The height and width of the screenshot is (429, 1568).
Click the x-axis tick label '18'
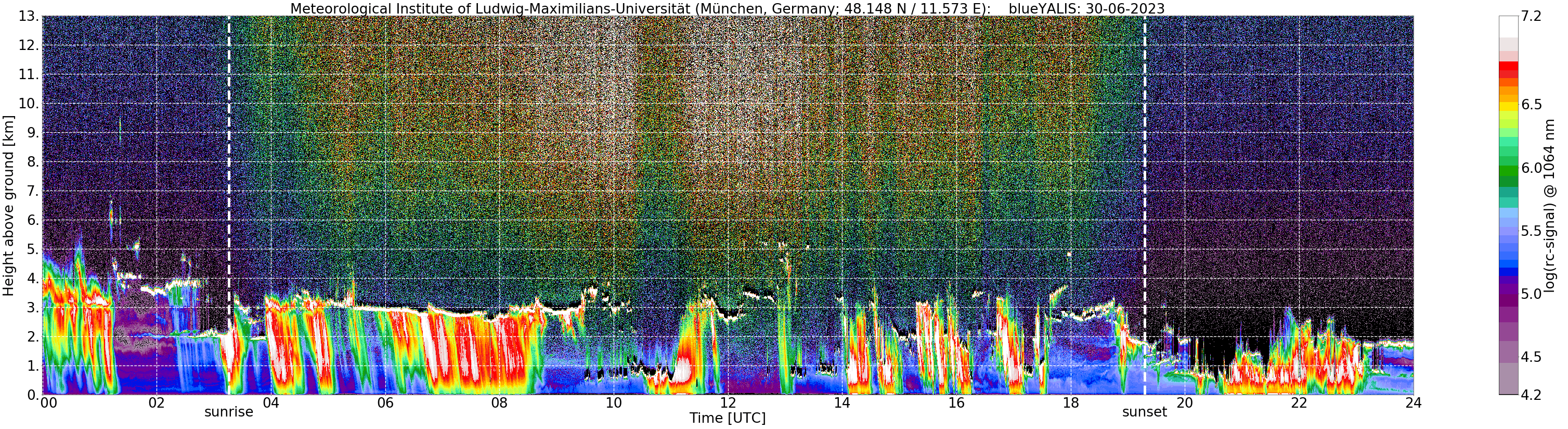coord(1071,403)
